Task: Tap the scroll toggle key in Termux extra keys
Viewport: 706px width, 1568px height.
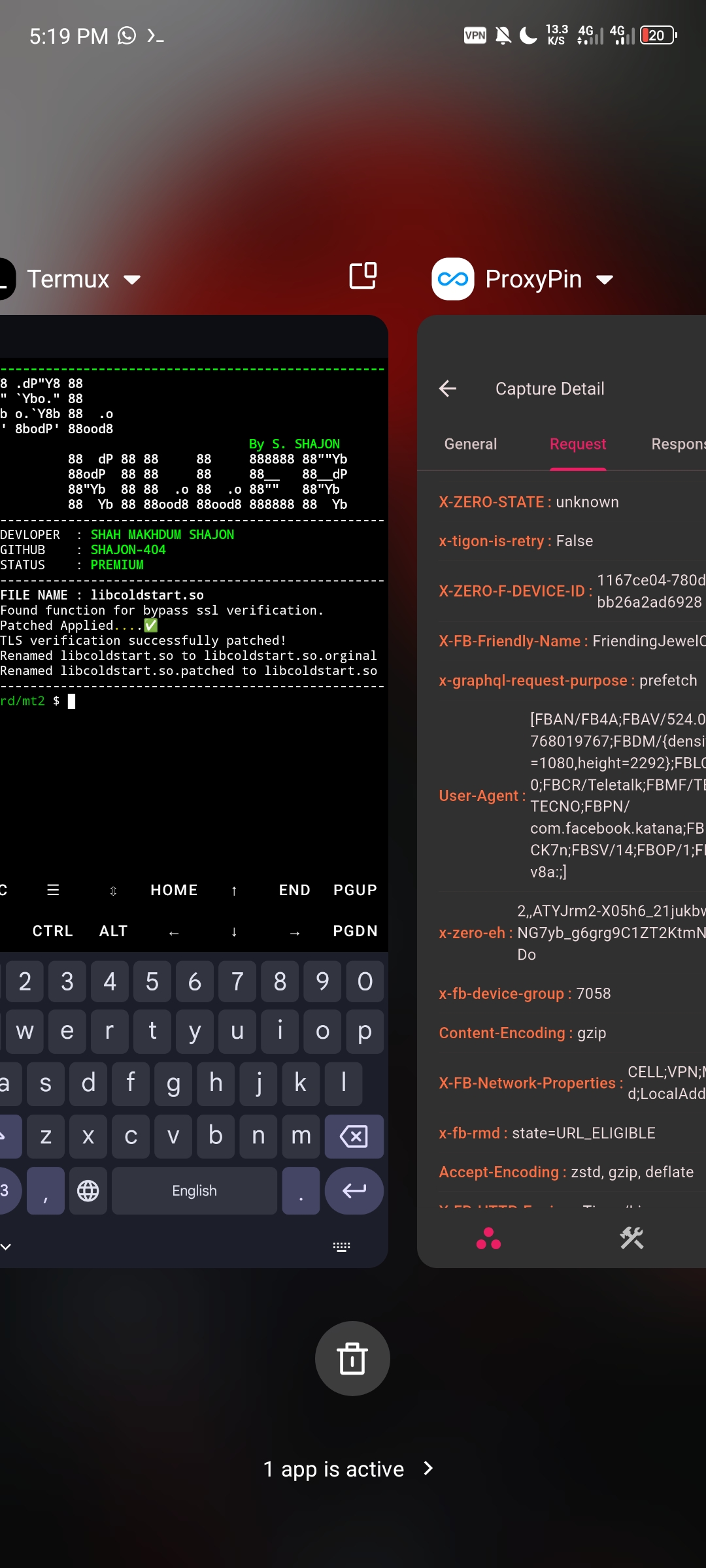Action: click(113, 890)
